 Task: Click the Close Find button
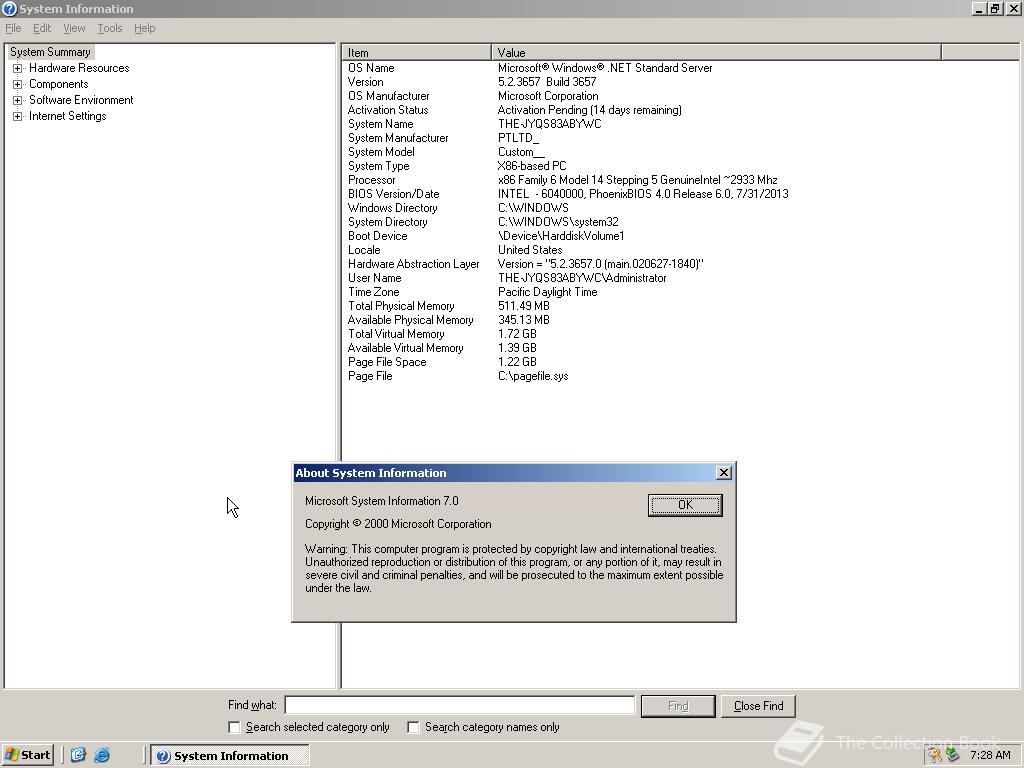point(758,706)
